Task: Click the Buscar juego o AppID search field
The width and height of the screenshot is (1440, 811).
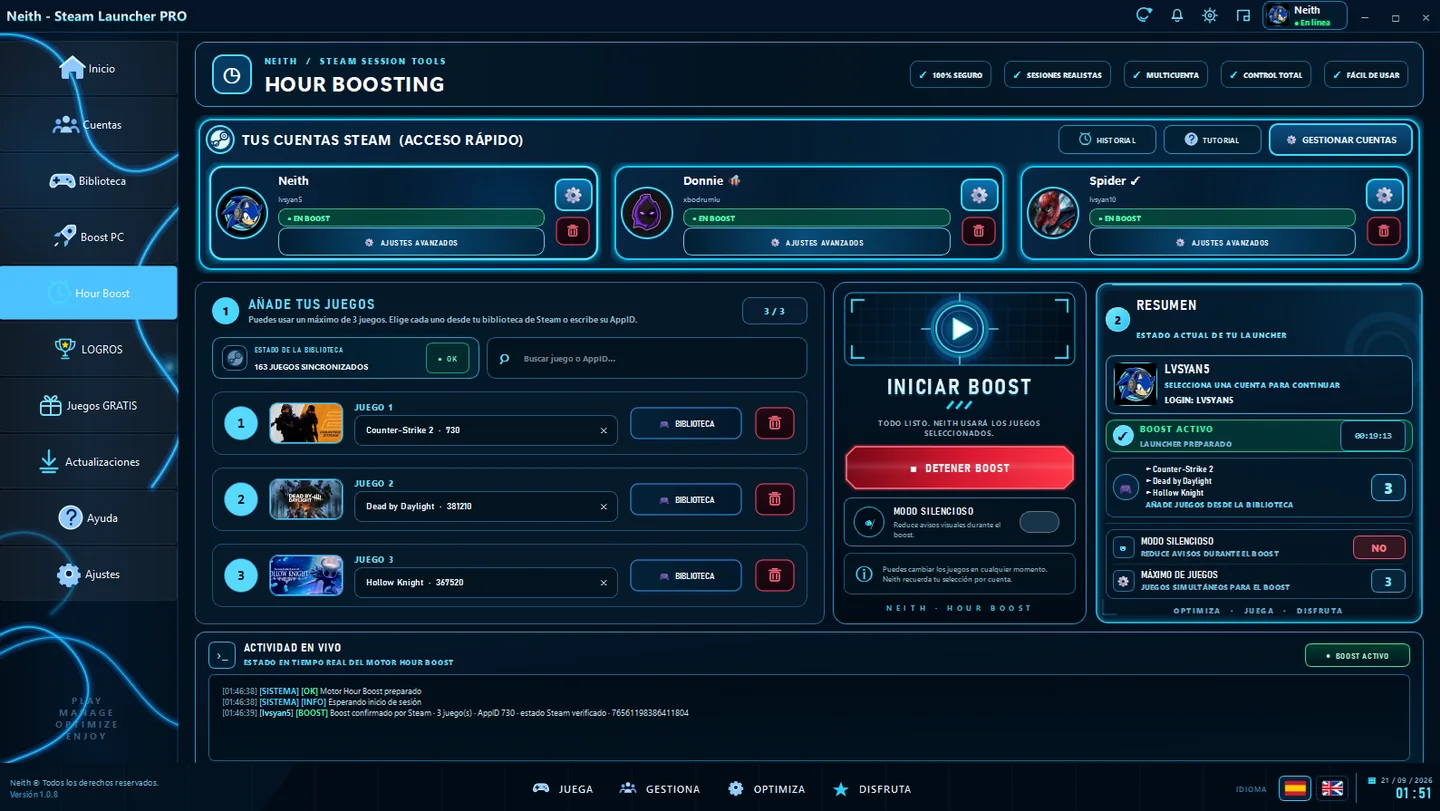Action: point(647,358)
